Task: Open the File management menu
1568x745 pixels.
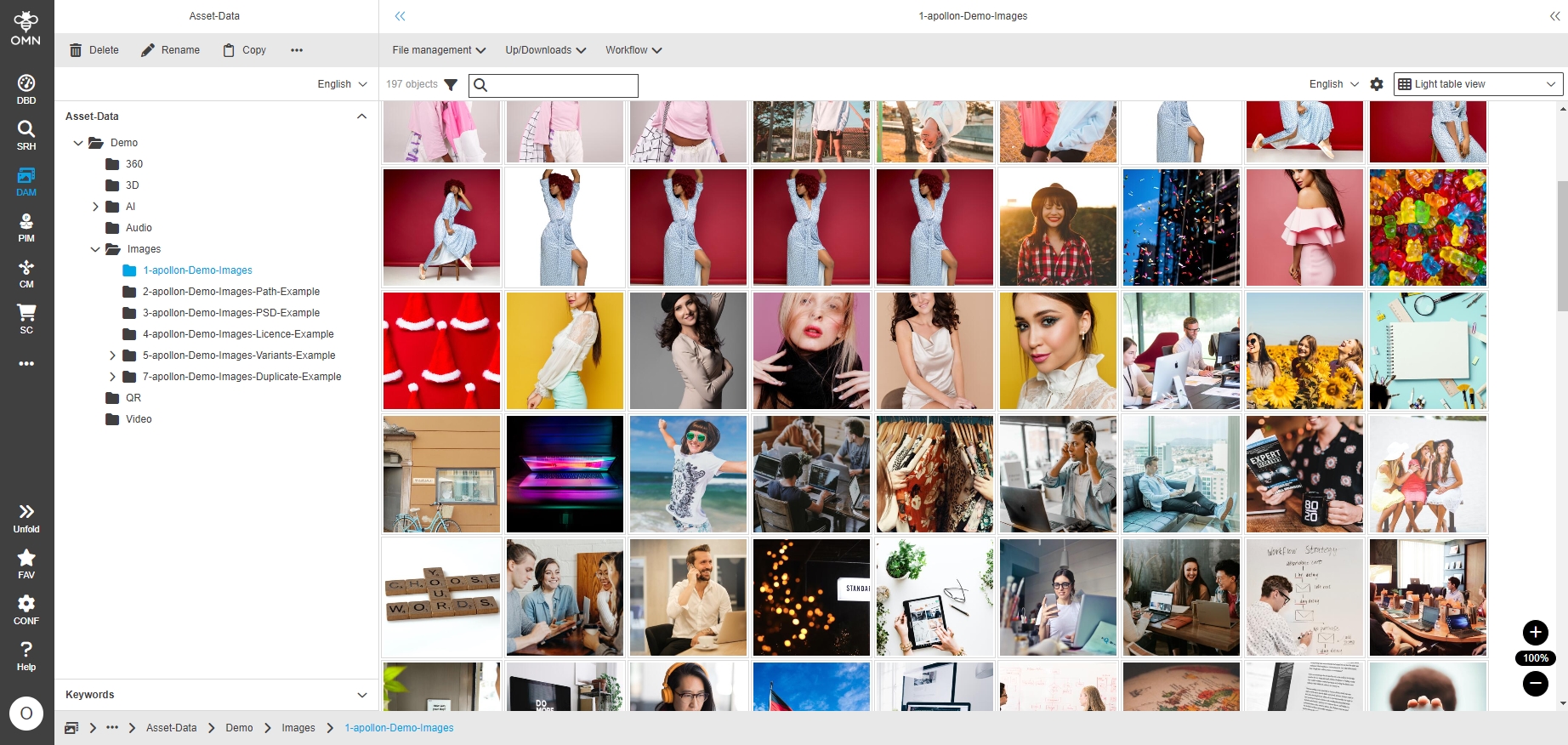Action: 439,50
